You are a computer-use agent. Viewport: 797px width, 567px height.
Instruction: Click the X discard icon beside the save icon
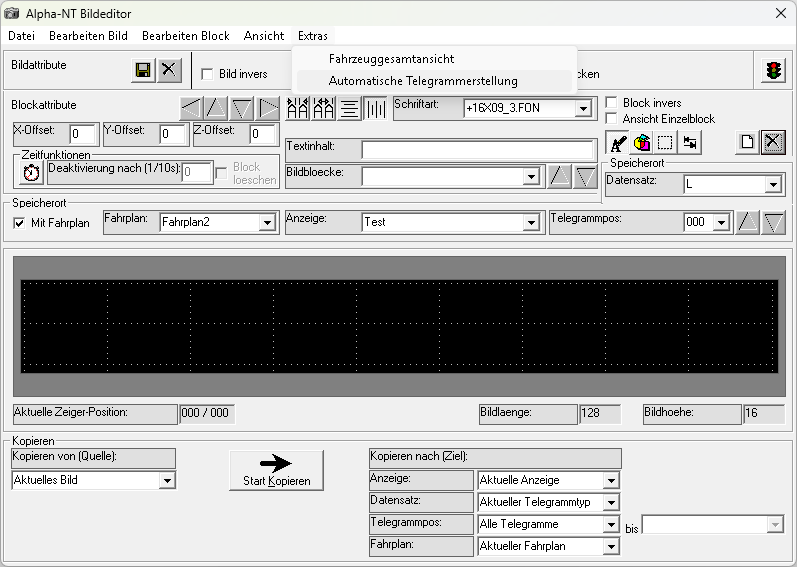tap(169, 70)
